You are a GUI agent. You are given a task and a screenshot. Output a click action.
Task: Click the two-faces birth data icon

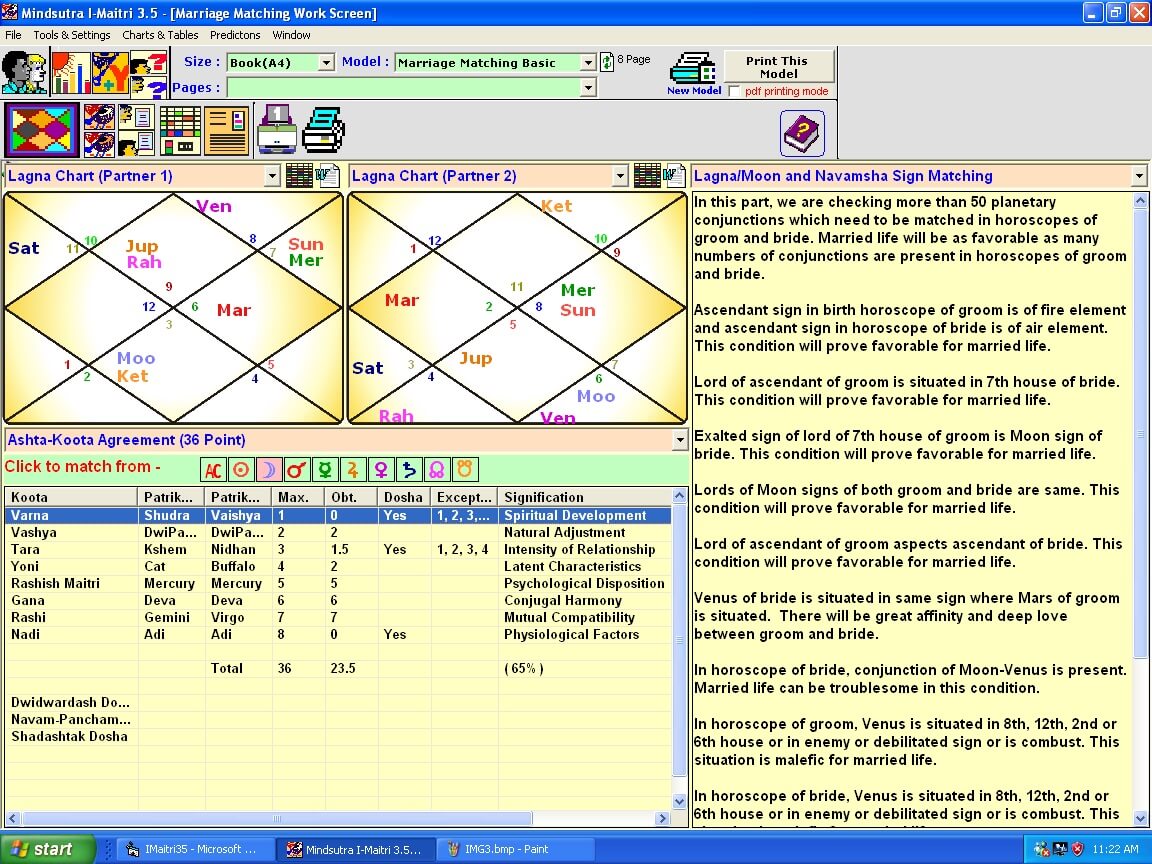coord(24,72)
